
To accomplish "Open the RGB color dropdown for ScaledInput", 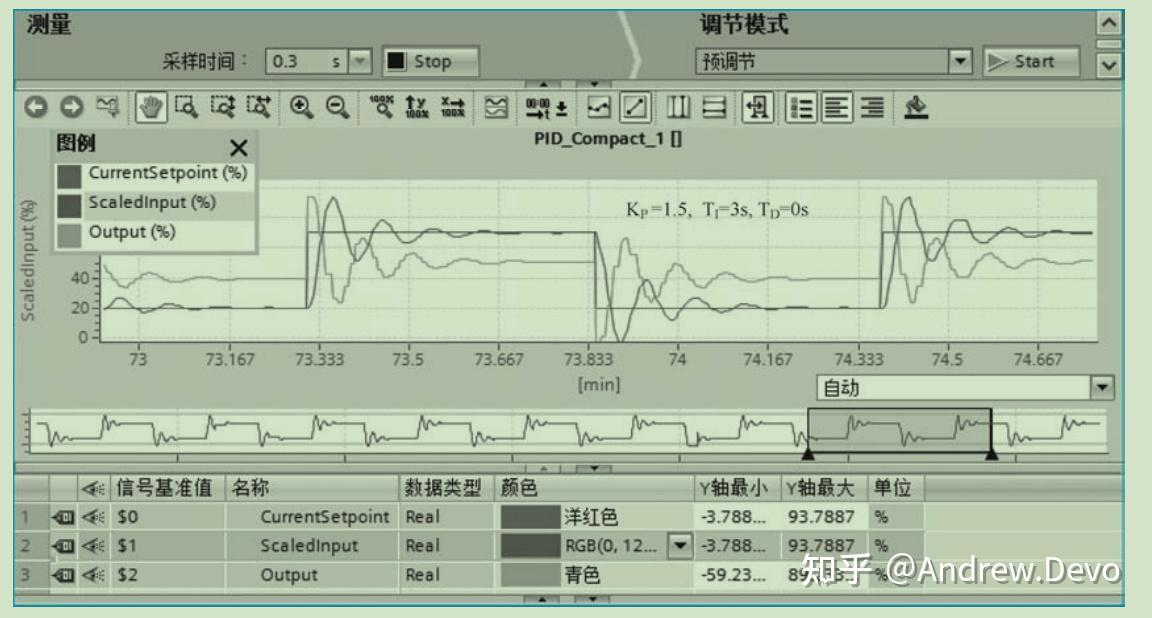I will click(680, 545).
